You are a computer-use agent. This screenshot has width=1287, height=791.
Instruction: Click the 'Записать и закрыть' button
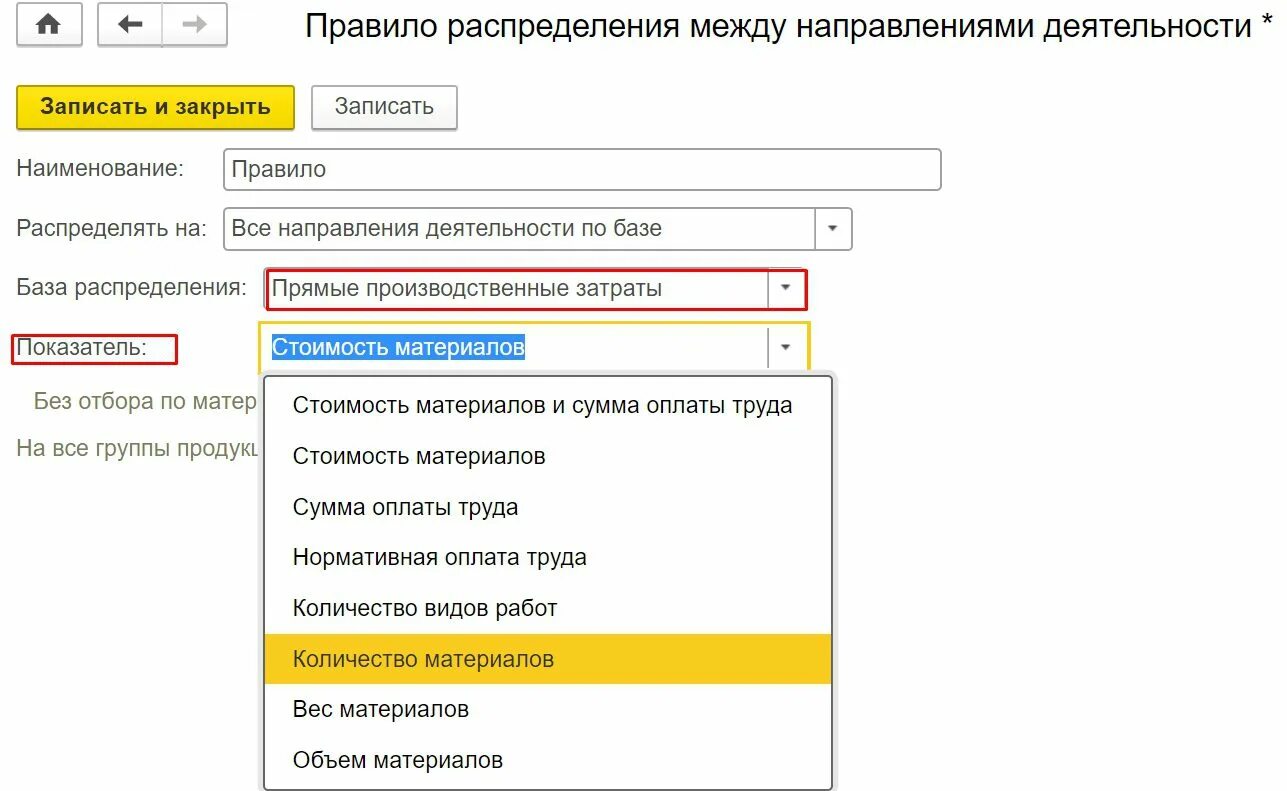(x=155, y=107)
